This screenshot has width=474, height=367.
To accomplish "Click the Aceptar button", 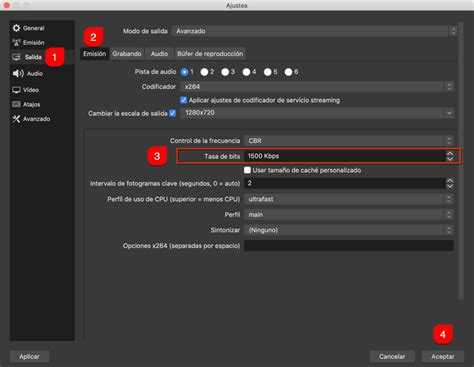I will 443,356.
